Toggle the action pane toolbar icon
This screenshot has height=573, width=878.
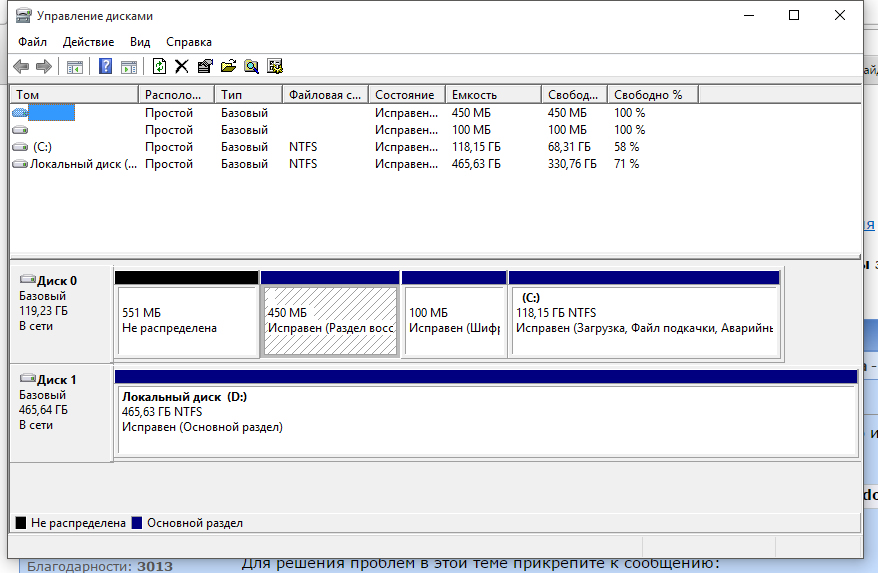129,67
